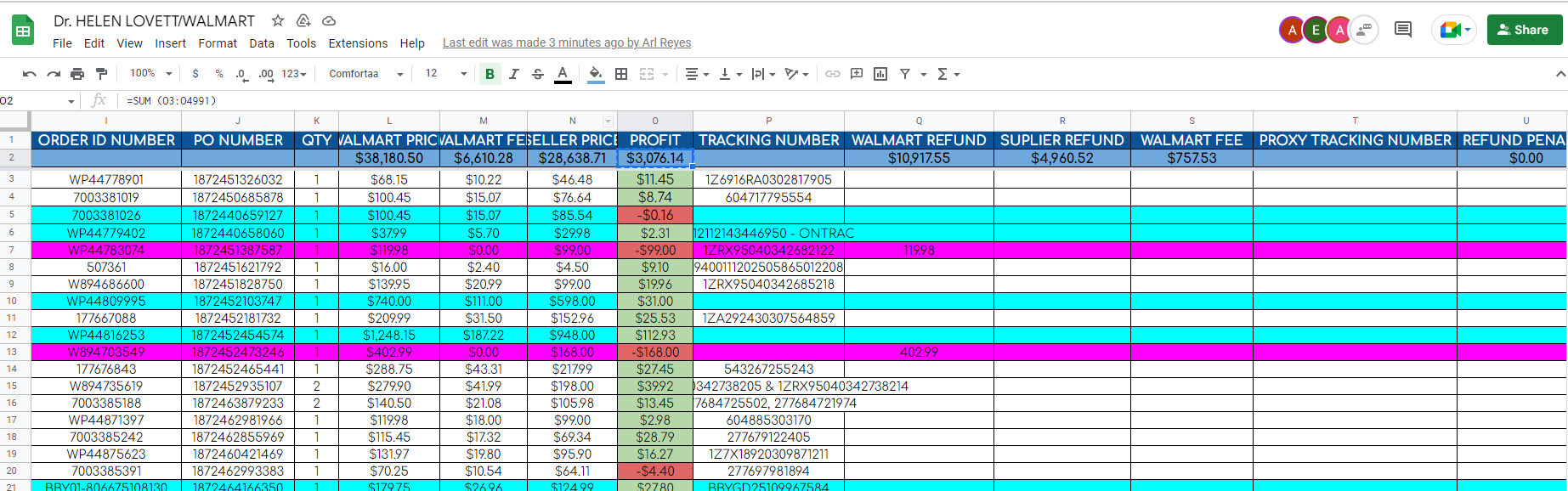The height and width of the screenshot is (491, 1568).
Task: Open the Data menu
Action: click(262, 43)
